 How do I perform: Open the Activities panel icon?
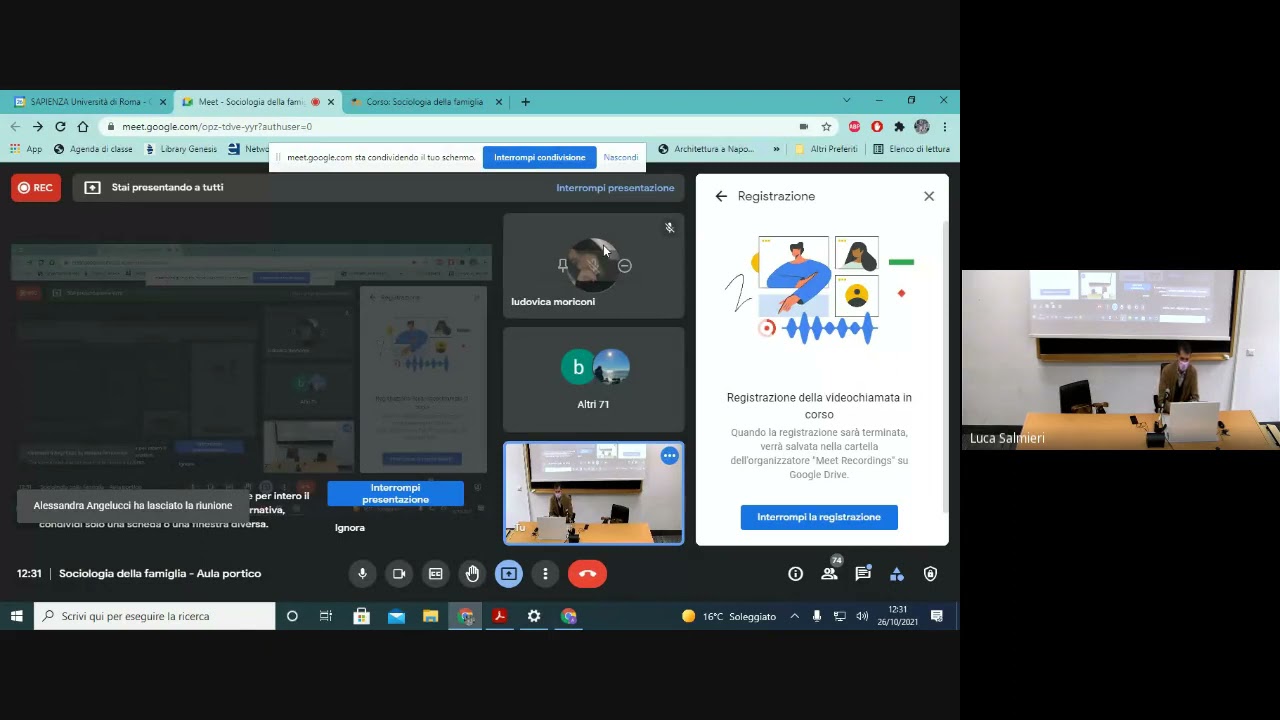tap(897, 574)
